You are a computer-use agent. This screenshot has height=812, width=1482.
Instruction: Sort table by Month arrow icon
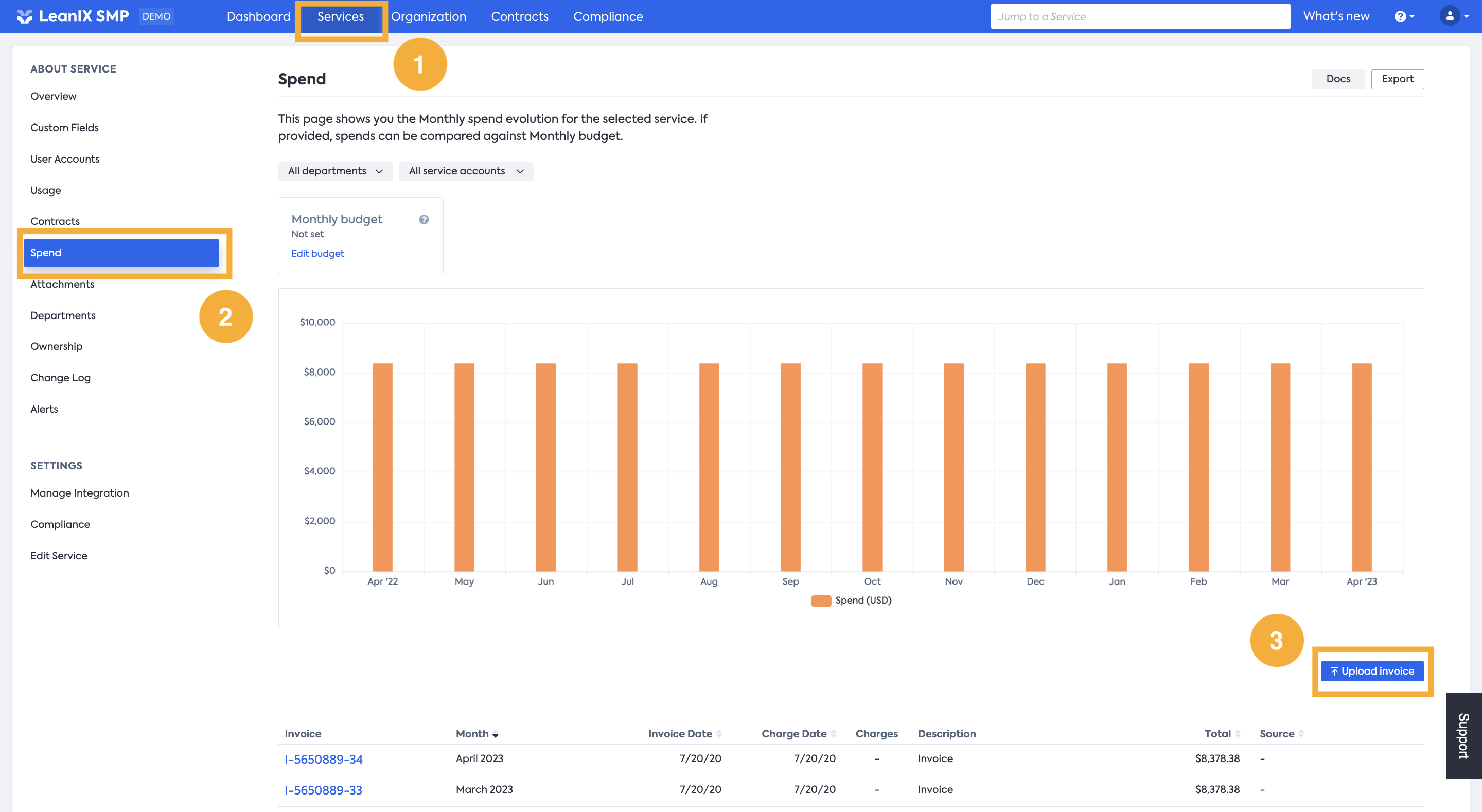click(496, 734)
